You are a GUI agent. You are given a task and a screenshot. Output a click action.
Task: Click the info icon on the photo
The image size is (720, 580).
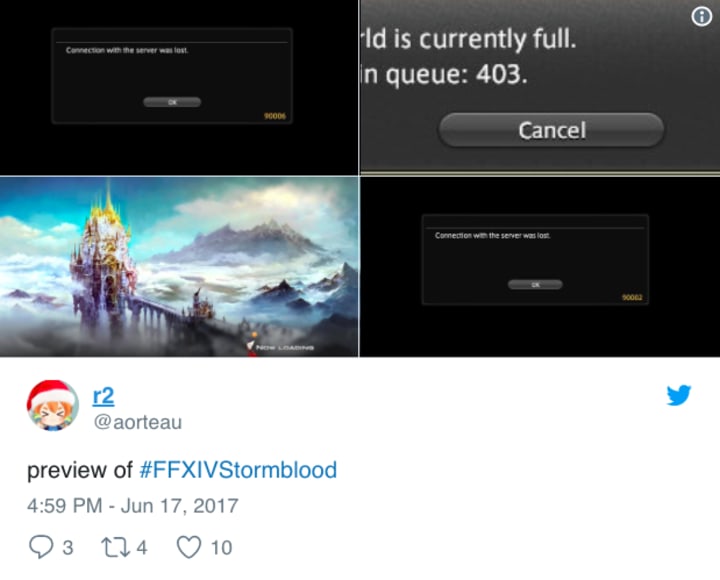coord(702,17)
